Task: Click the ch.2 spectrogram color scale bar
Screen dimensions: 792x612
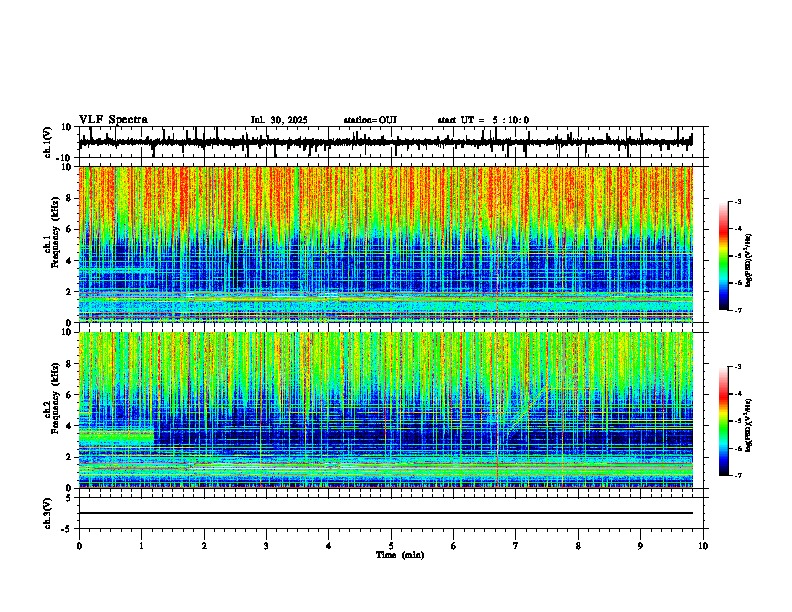Action: pos(724,421)
